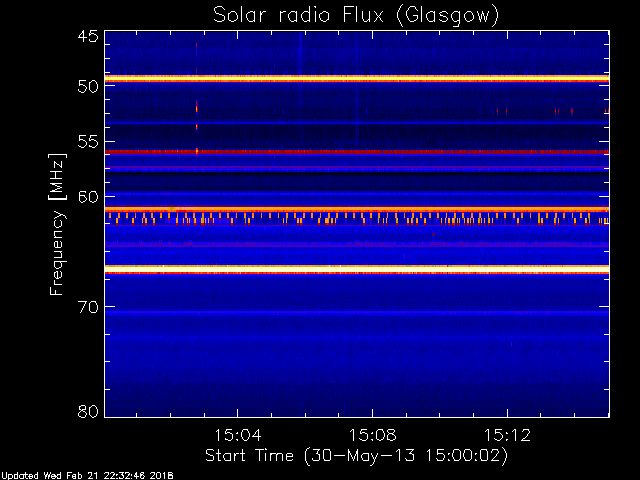The width and height of the screenshot is (640, 480).
Task: Click the '45' frequency tick label
Action: (x=88, y=37)
